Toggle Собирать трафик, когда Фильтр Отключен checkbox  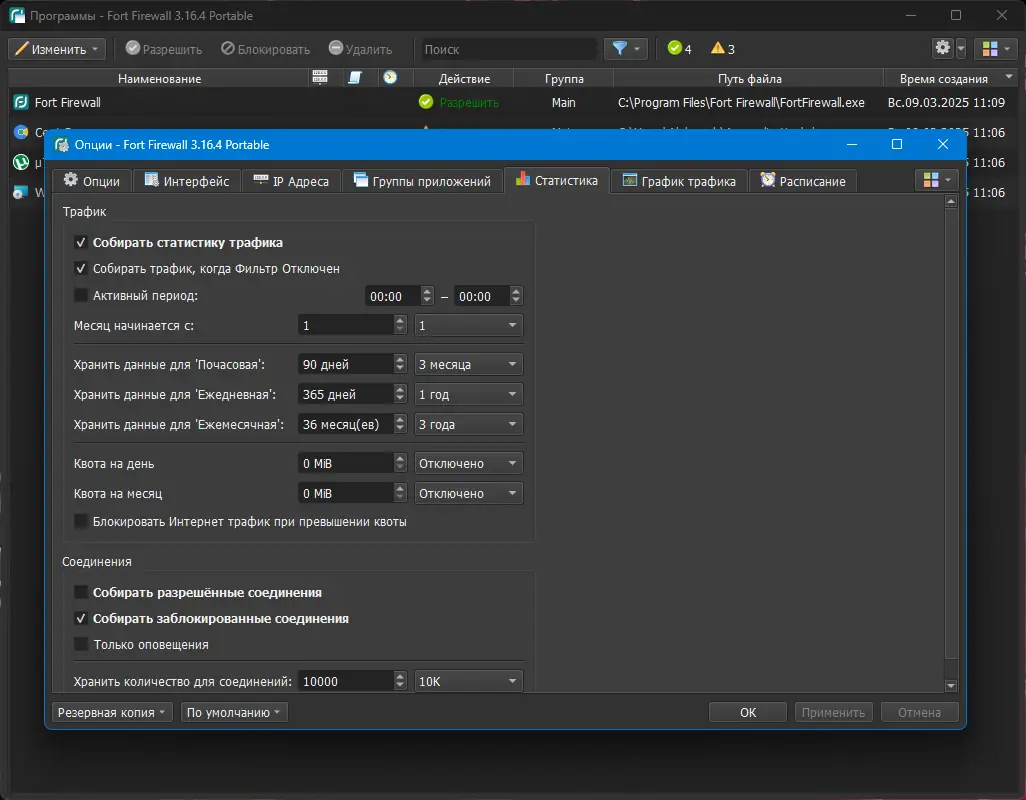point(81,269)
